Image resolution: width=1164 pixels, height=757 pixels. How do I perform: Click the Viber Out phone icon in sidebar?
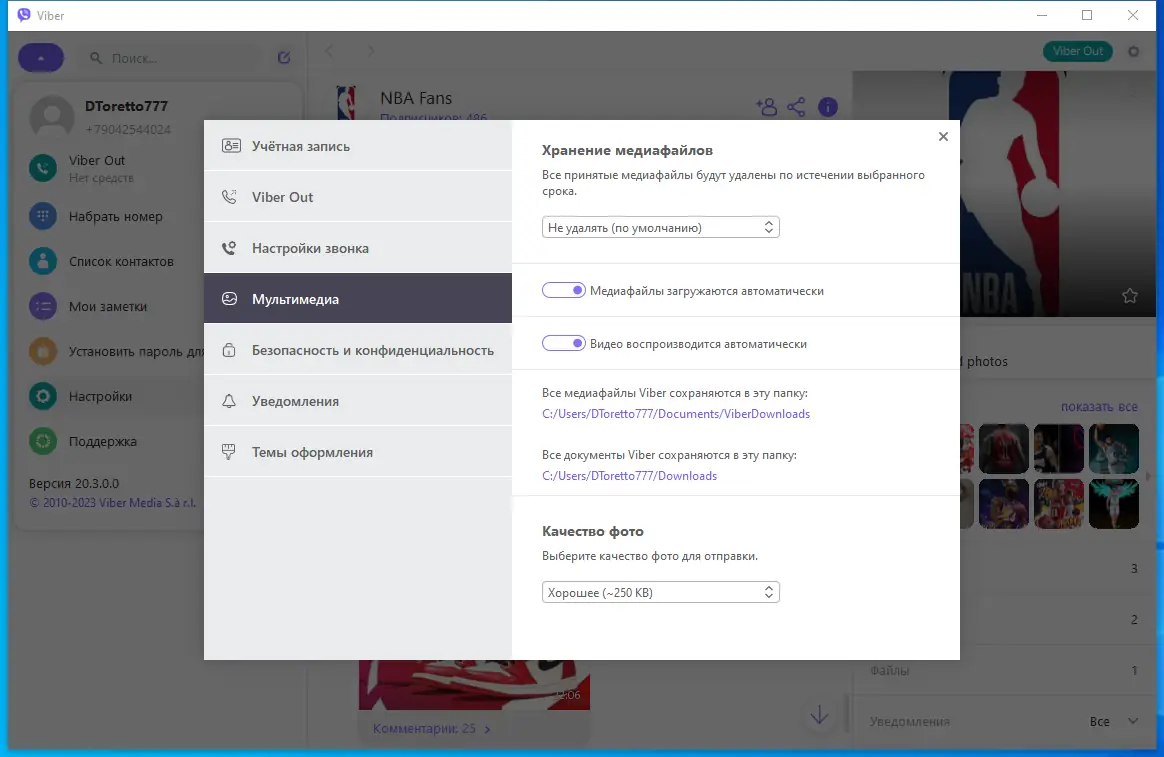(x=41, y=168)
